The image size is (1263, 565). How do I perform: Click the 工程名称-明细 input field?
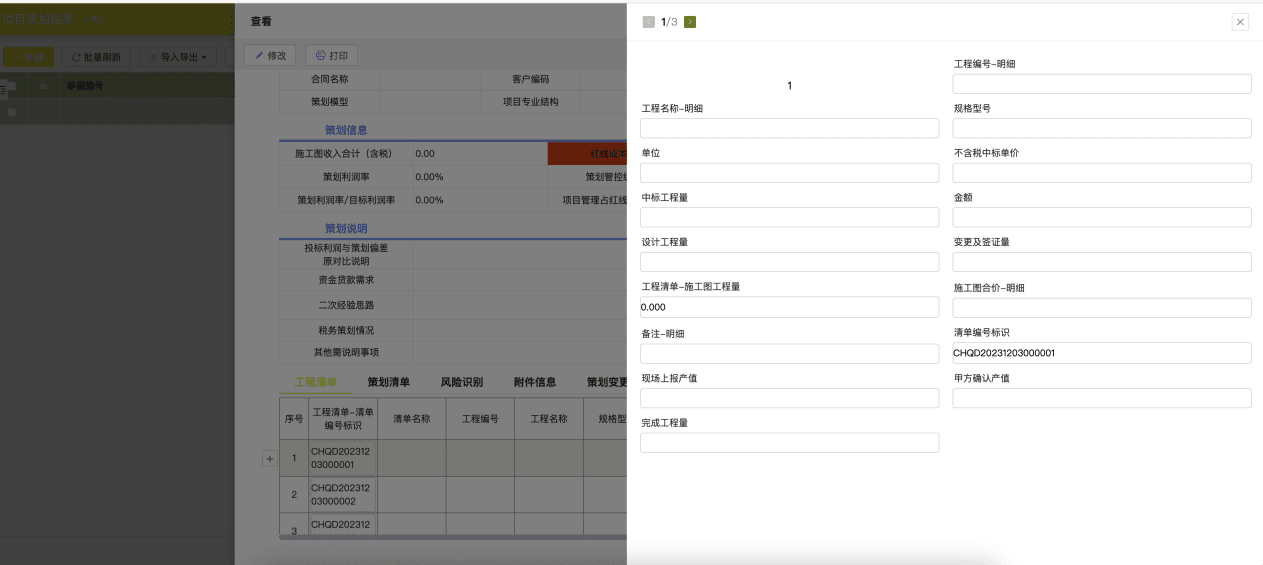[x=790, y=128]
